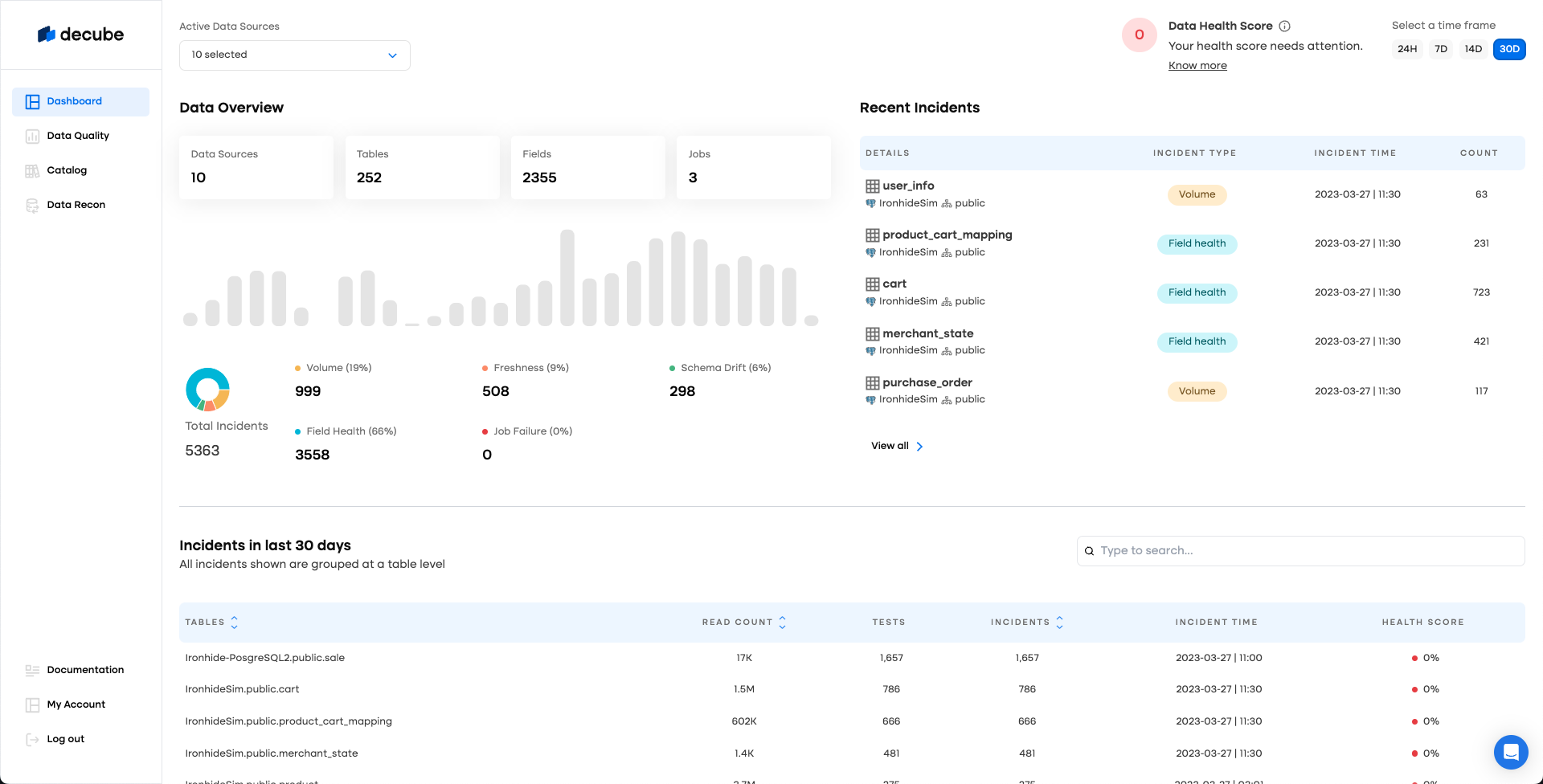Click the Data Sources count card
The width and height of the screenshot is (1543, 784).
(x=256, y=167)
